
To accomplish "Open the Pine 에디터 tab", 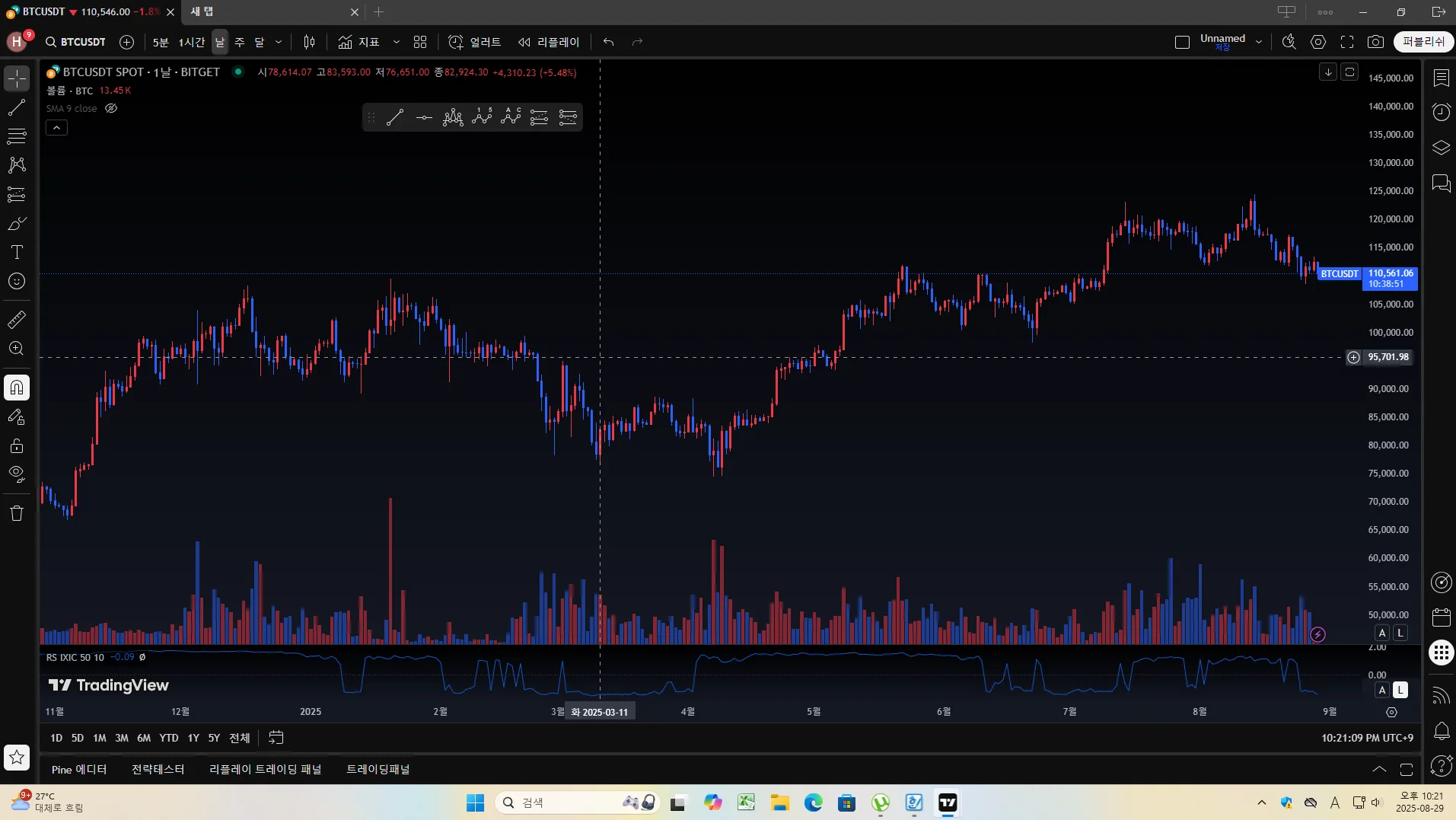I will tap(79, 769).
